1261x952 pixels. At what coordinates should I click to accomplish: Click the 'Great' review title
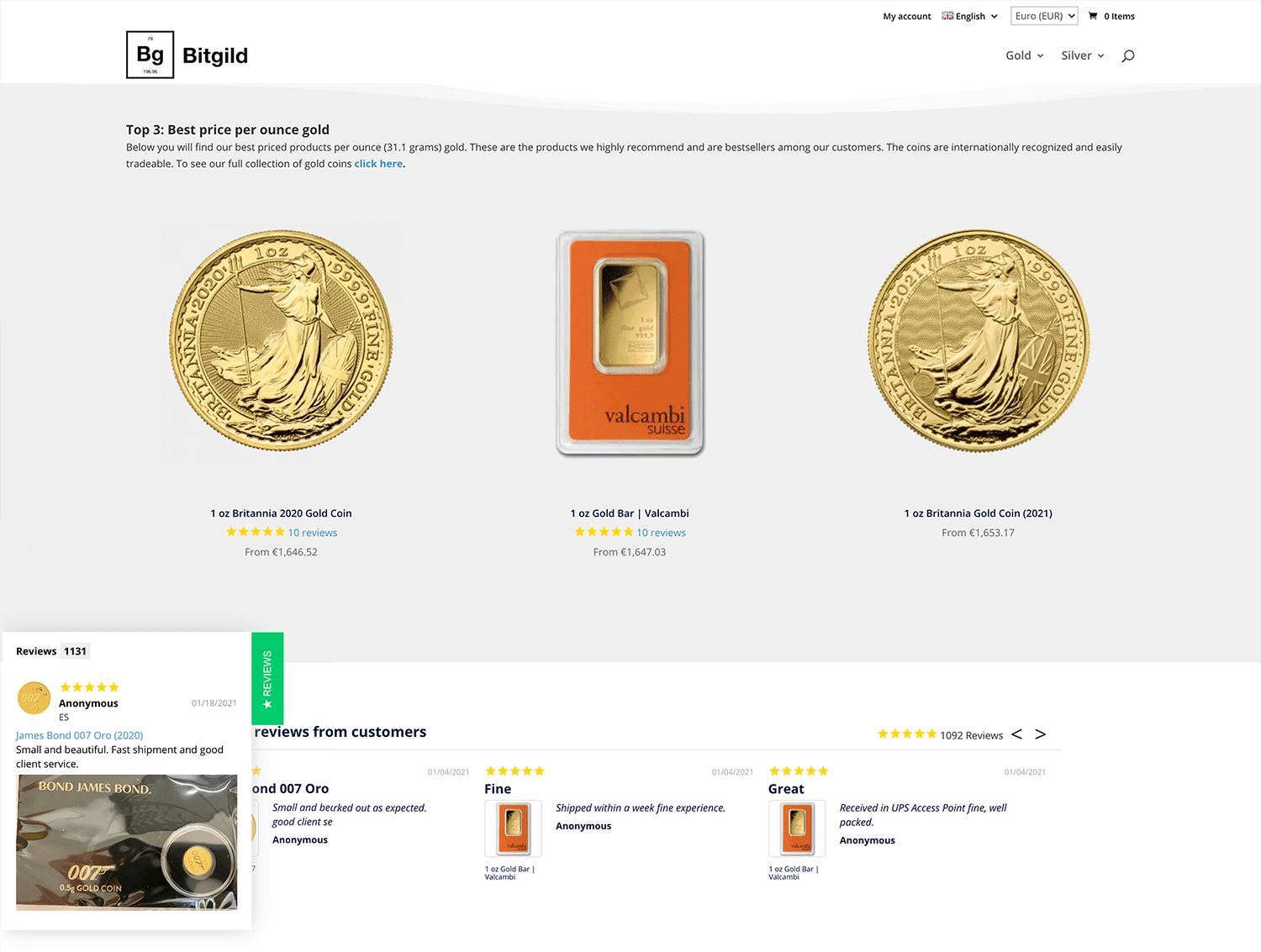click(x=786, y=789)
